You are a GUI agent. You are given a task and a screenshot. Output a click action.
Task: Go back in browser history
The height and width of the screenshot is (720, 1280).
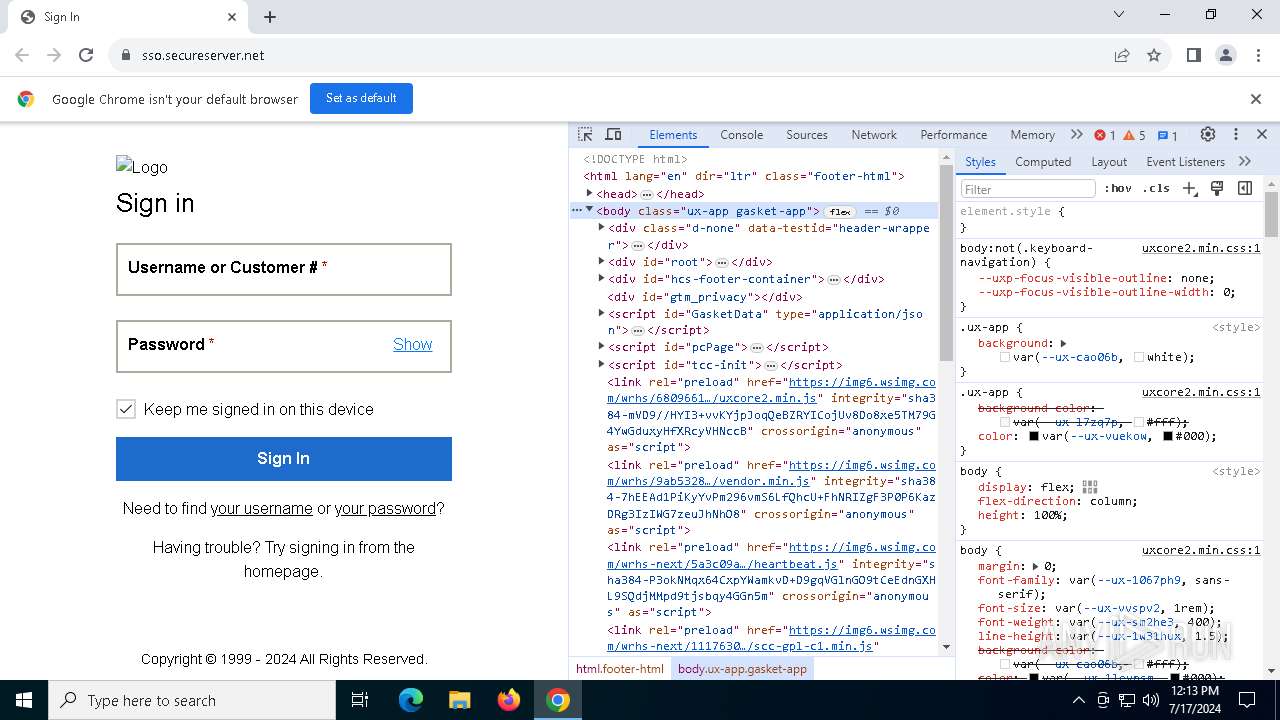[22, 55]
